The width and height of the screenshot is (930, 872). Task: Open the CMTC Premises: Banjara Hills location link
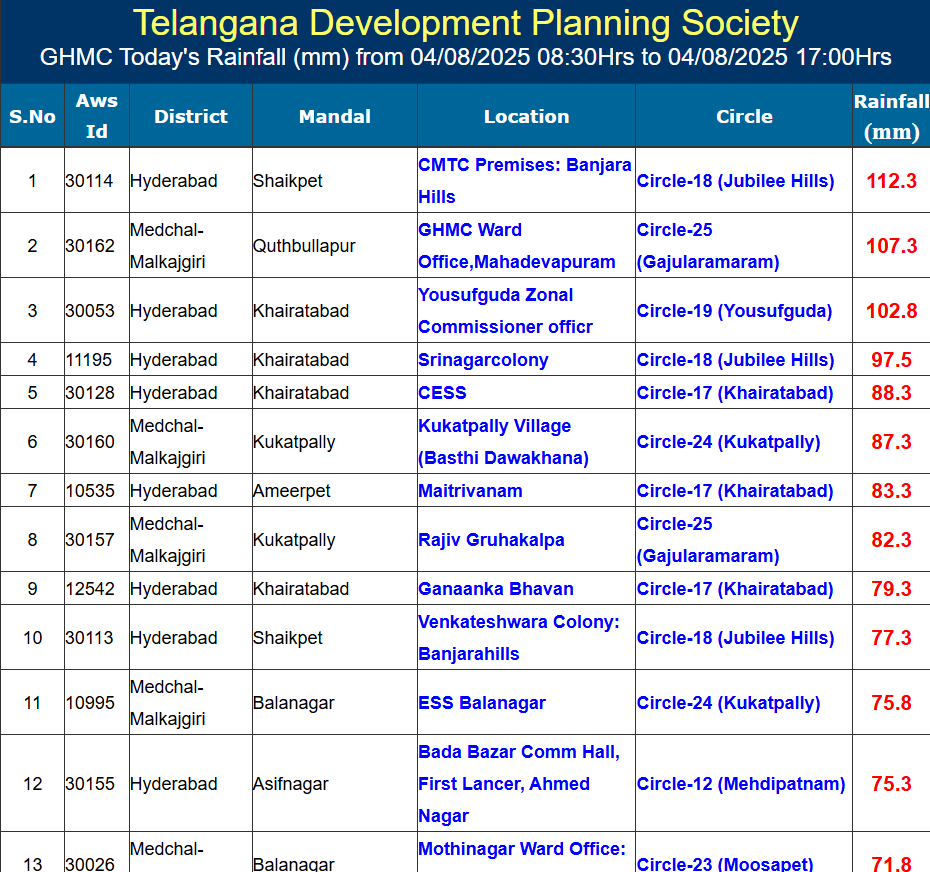coord(524,180)
